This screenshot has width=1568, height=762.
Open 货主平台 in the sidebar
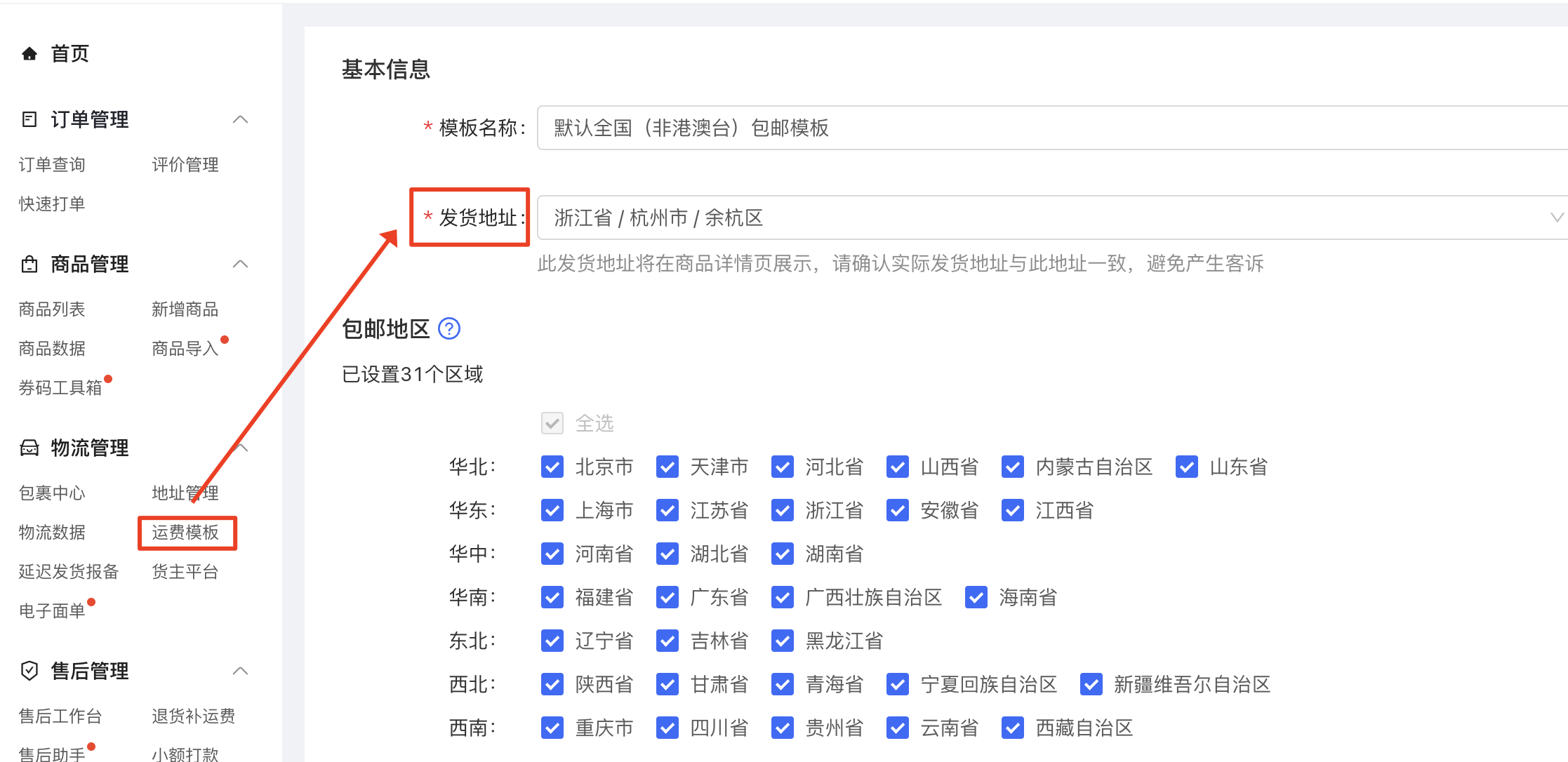[185, 572]
